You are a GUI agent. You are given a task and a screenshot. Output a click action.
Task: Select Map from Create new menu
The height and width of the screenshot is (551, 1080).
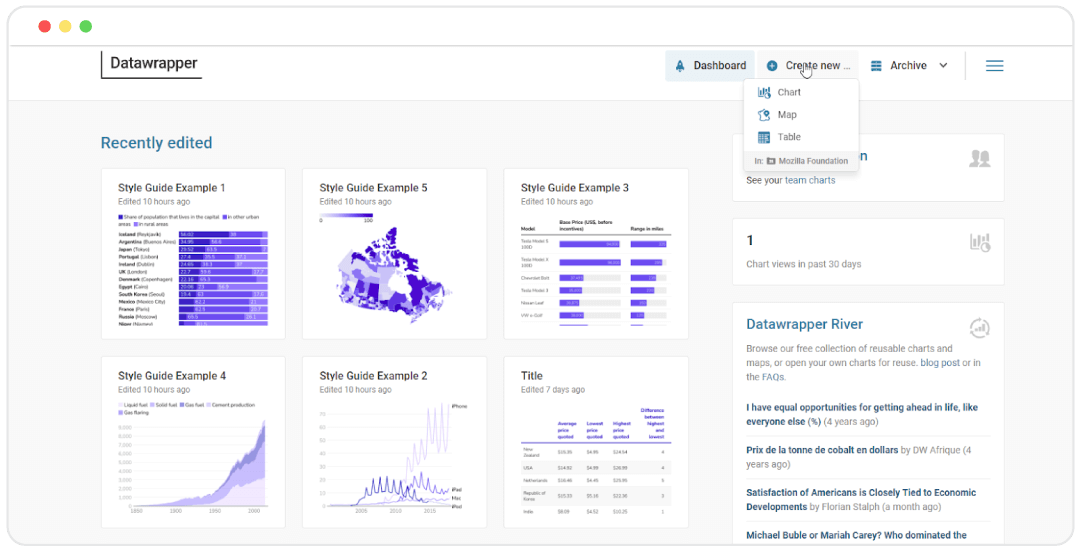(802, 115)
